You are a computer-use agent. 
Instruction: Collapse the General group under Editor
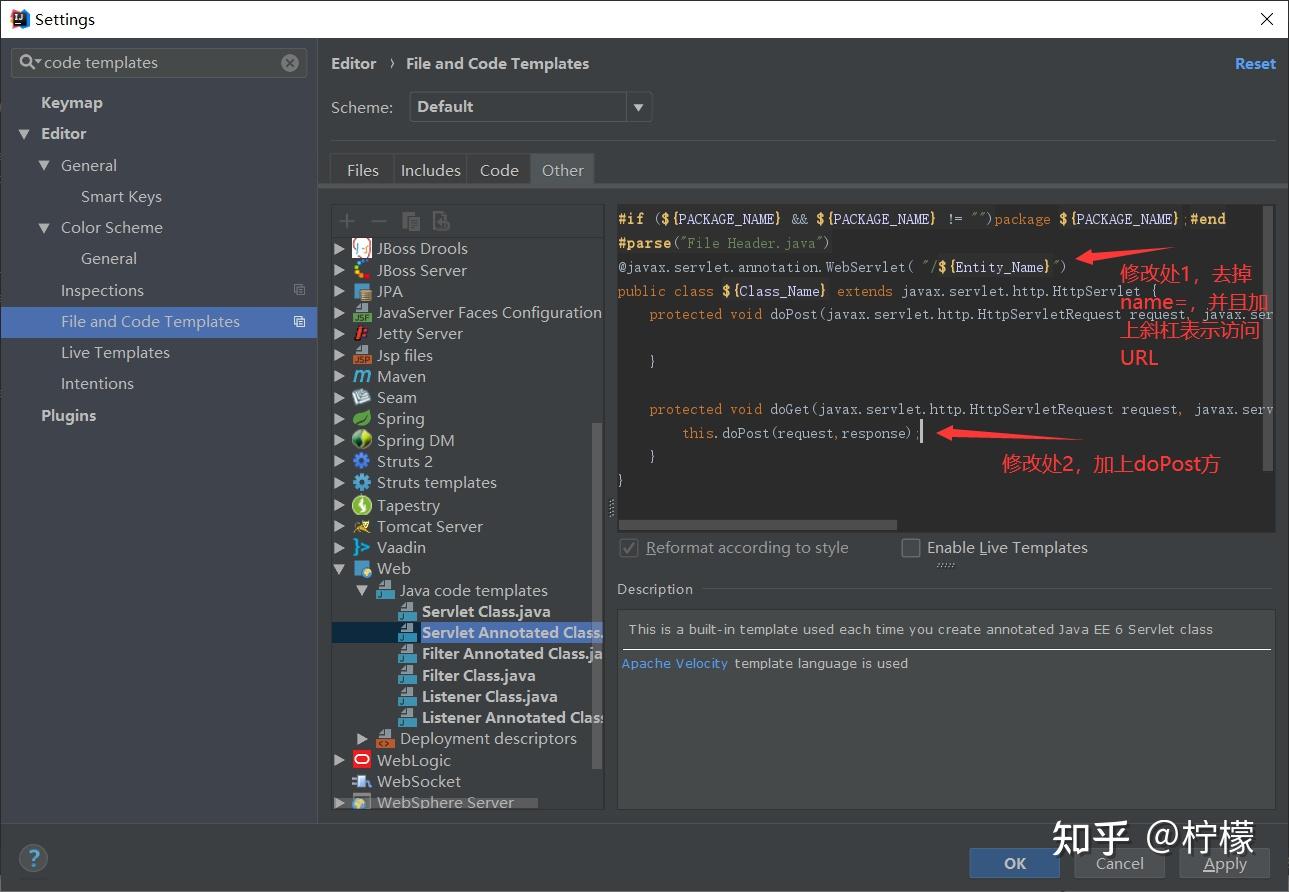tap(44, 166)
